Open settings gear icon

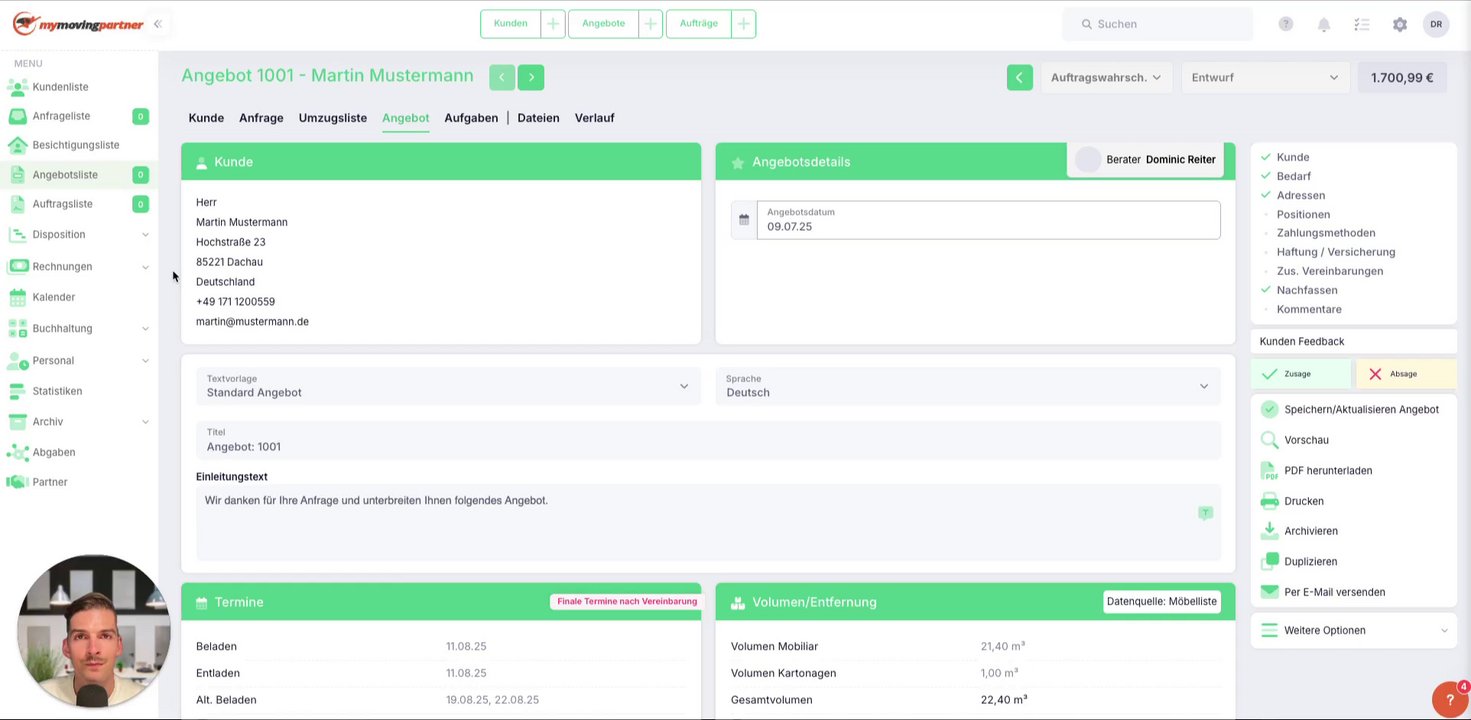tap(1400, 24)
